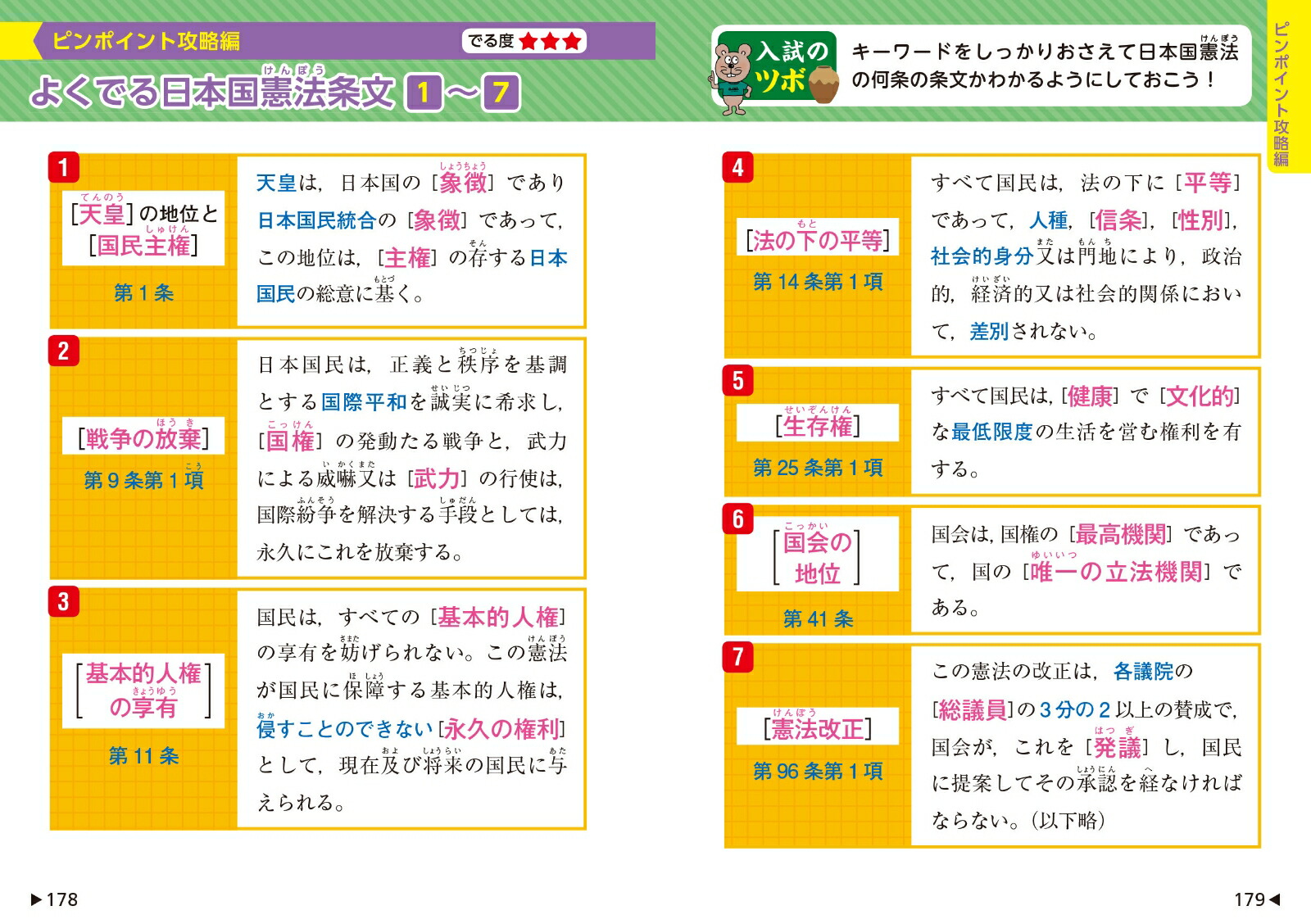Click the red number 7 badge
1311x924 pixels.
[x=737, y=657]
